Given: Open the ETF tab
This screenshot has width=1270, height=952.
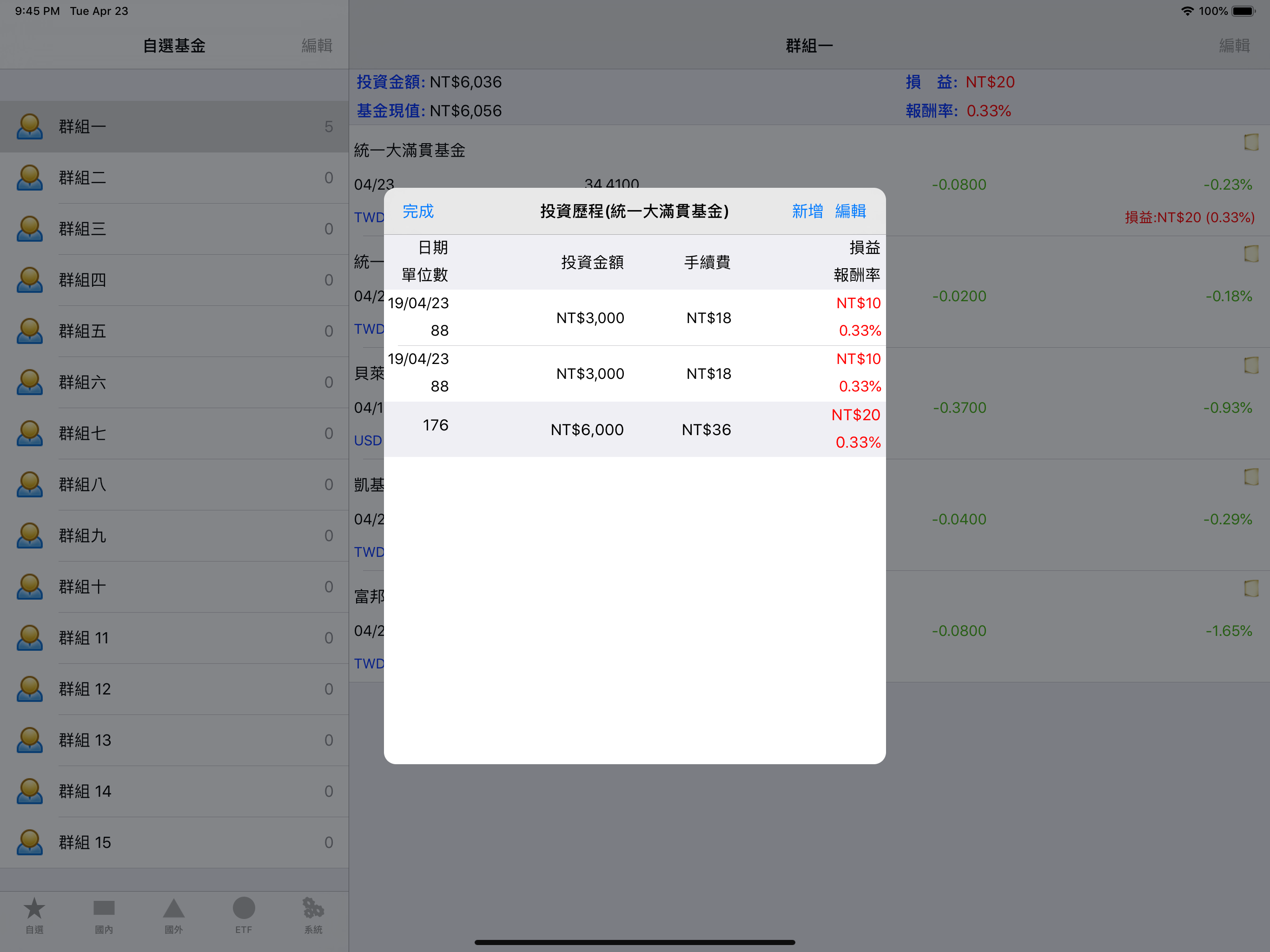Looking at the screenshot, I should (244, 915).
